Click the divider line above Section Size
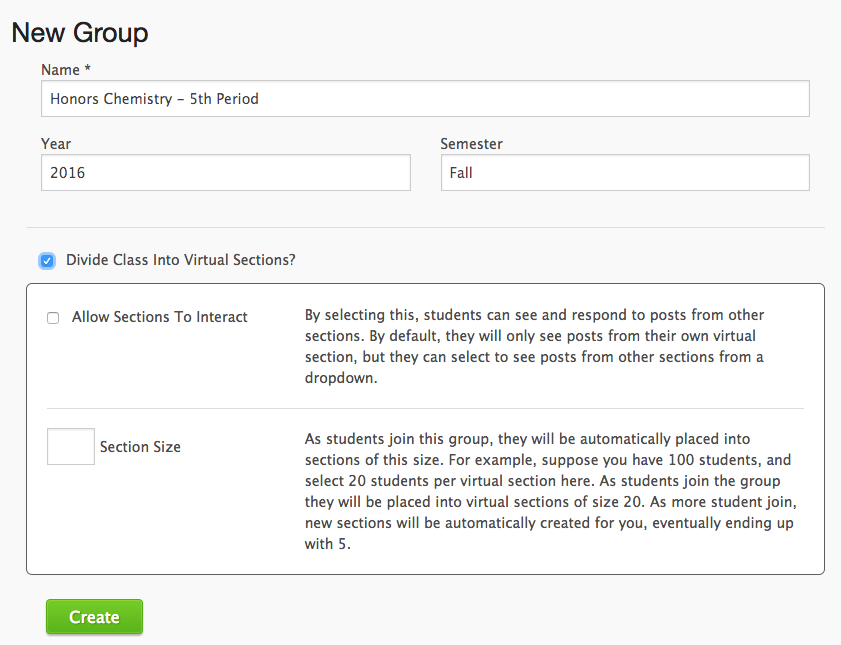 (x=425, y=408)
